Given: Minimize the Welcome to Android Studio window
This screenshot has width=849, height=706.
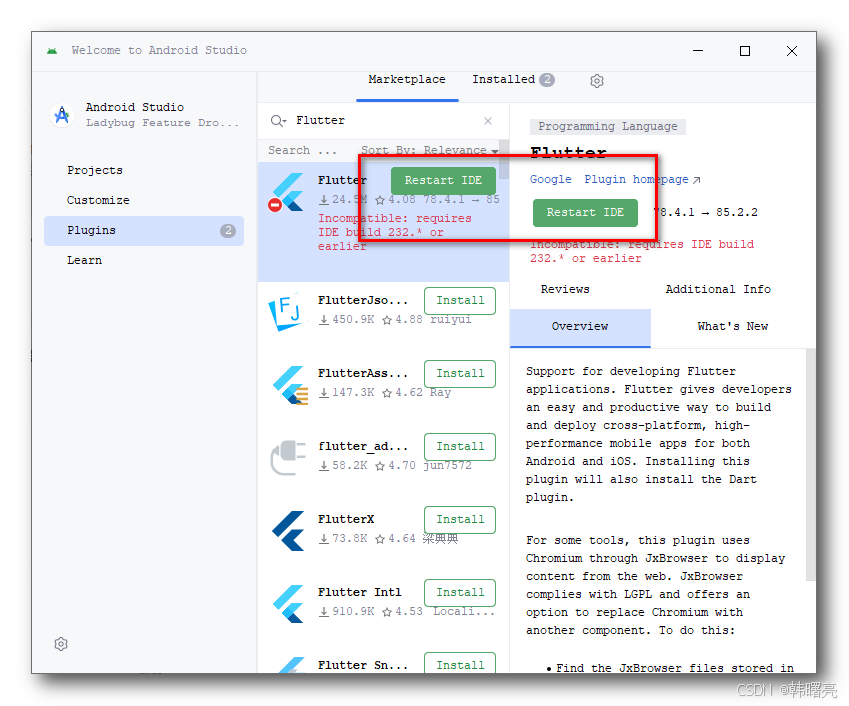Looking at the screenshot, I should coord(698,51).
